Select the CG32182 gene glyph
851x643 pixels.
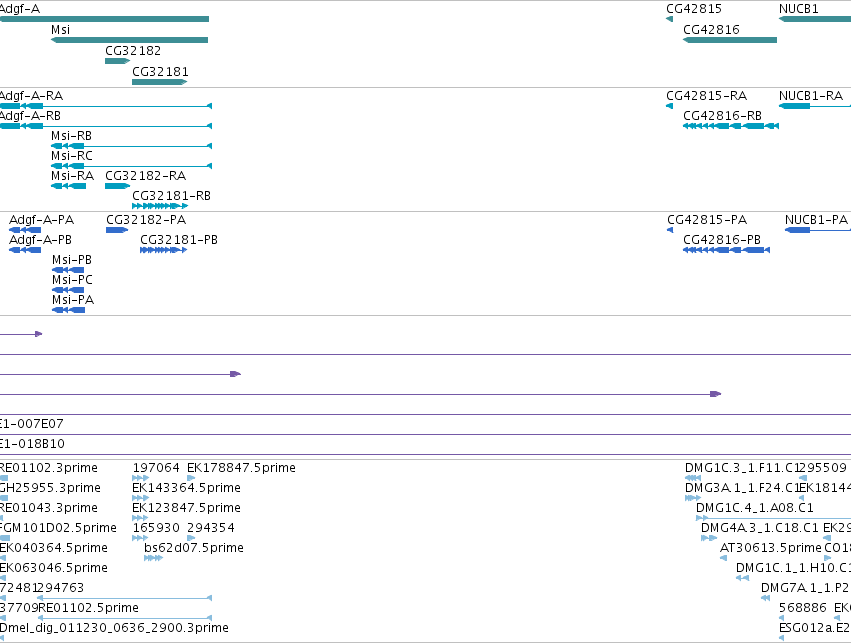117,61
